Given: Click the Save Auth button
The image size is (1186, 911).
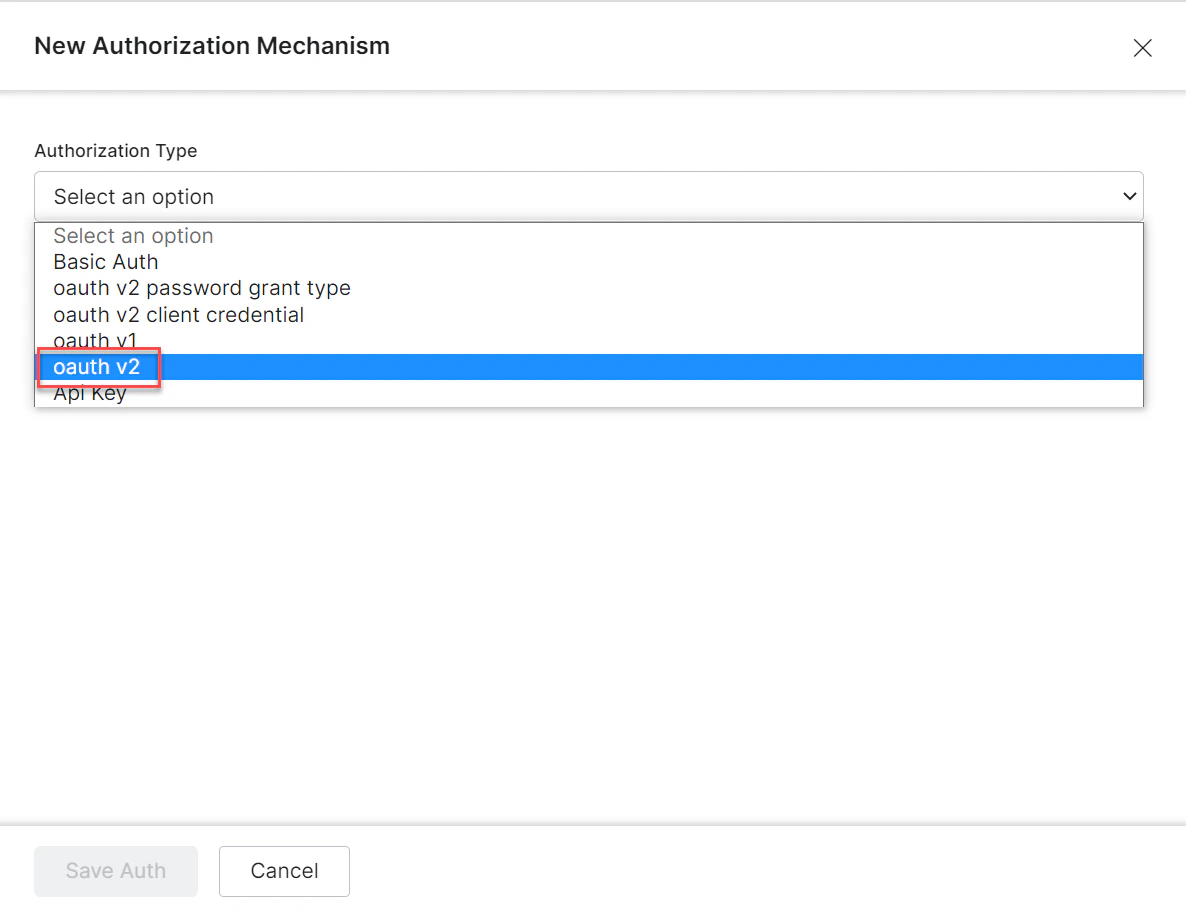Looking at the screenshot, I should [x=115, y=871].
